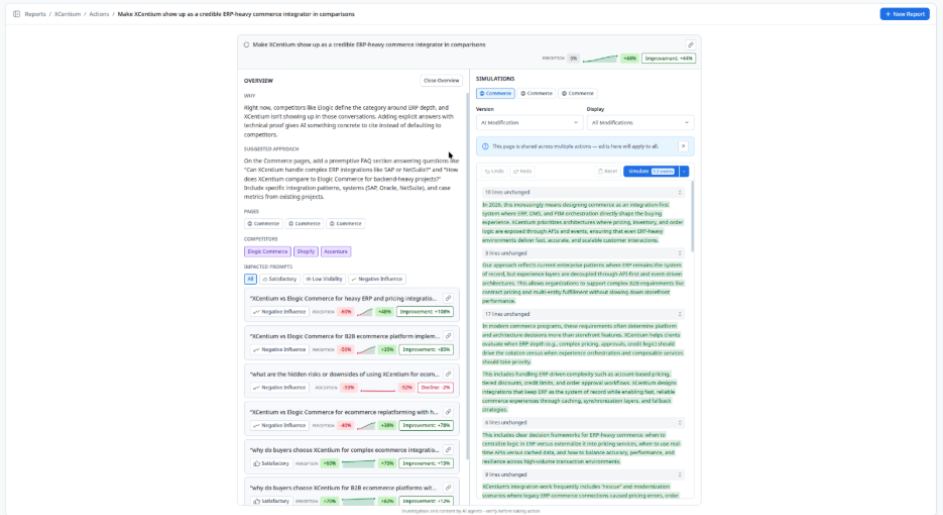The width and height of the screenshot is (943, 515).
Task: Click the 'In 2026, this increasingly means' highlighted paragraph
Action: point(583,223)
